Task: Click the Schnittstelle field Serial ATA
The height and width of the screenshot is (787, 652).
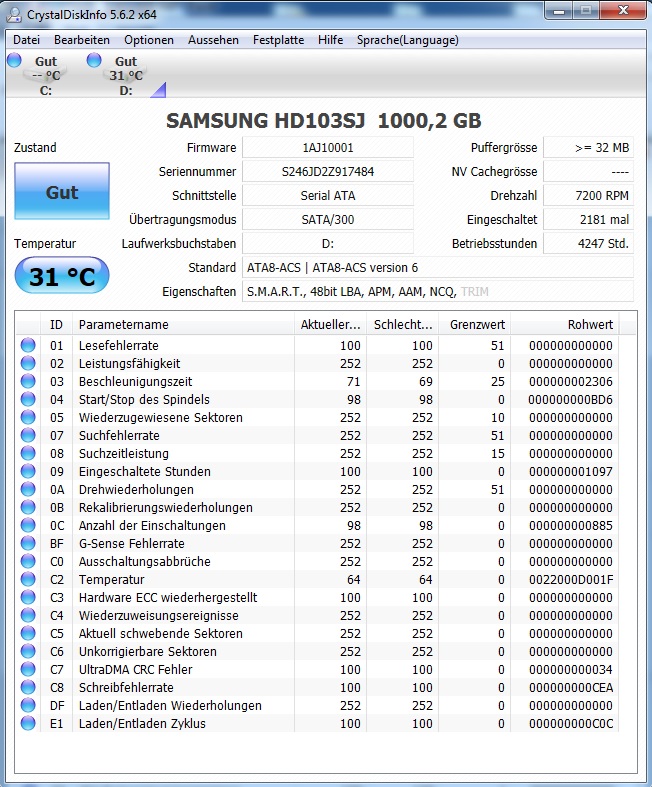Action: tap(328, 195)
